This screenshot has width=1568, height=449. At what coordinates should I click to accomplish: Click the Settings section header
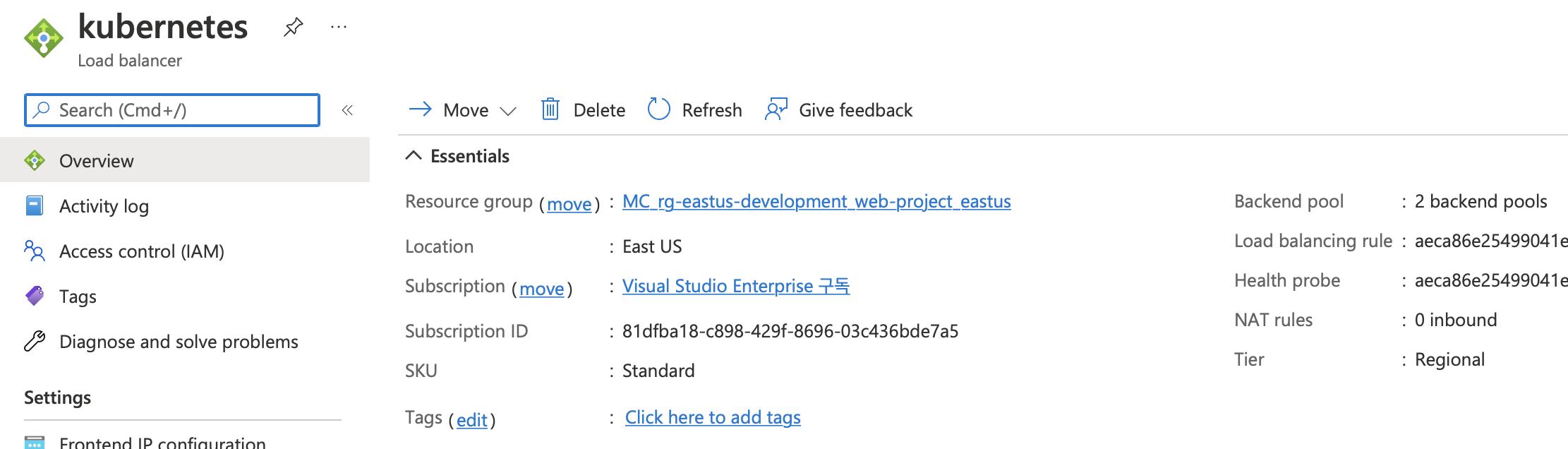57,397
